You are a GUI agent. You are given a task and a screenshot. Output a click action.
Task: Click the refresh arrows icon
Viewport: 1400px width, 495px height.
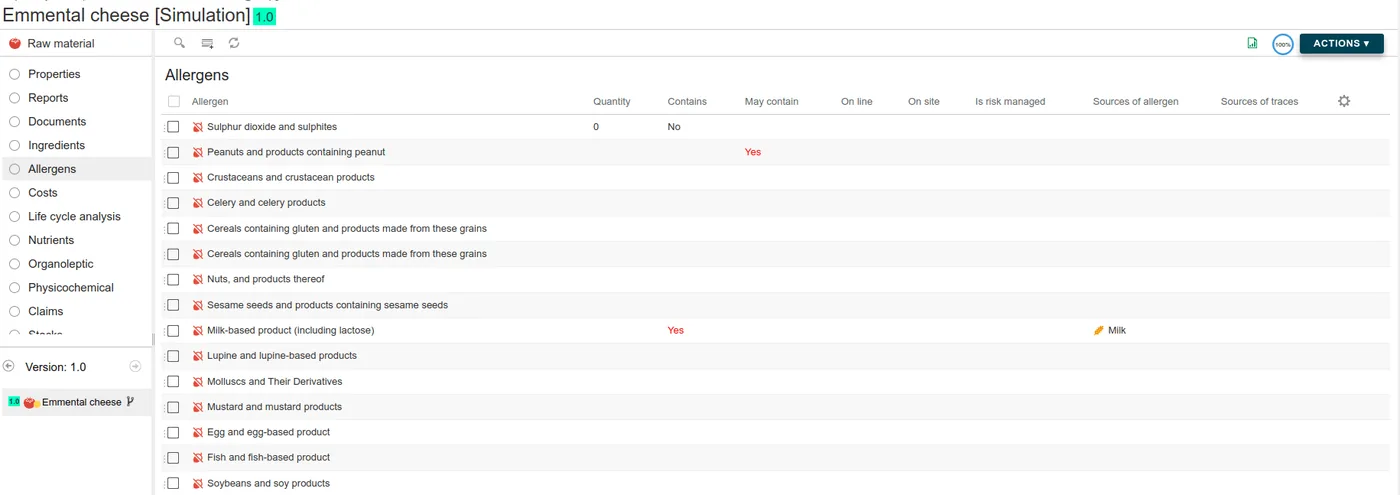tap(234, 43)
